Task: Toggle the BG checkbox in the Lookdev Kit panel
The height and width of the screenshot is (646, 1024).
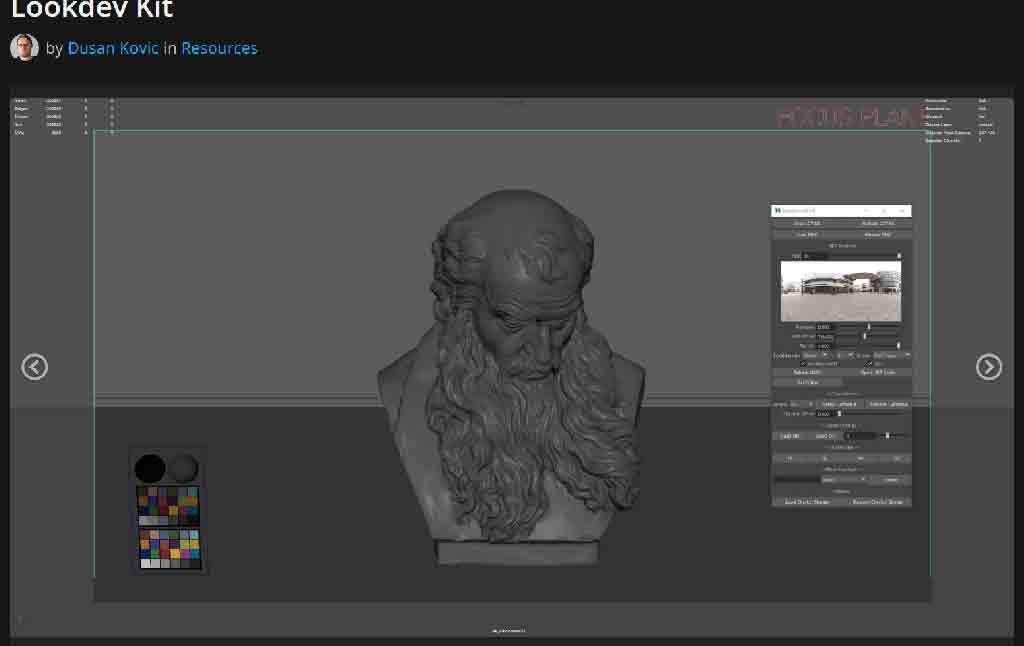Action: point(869,363)
